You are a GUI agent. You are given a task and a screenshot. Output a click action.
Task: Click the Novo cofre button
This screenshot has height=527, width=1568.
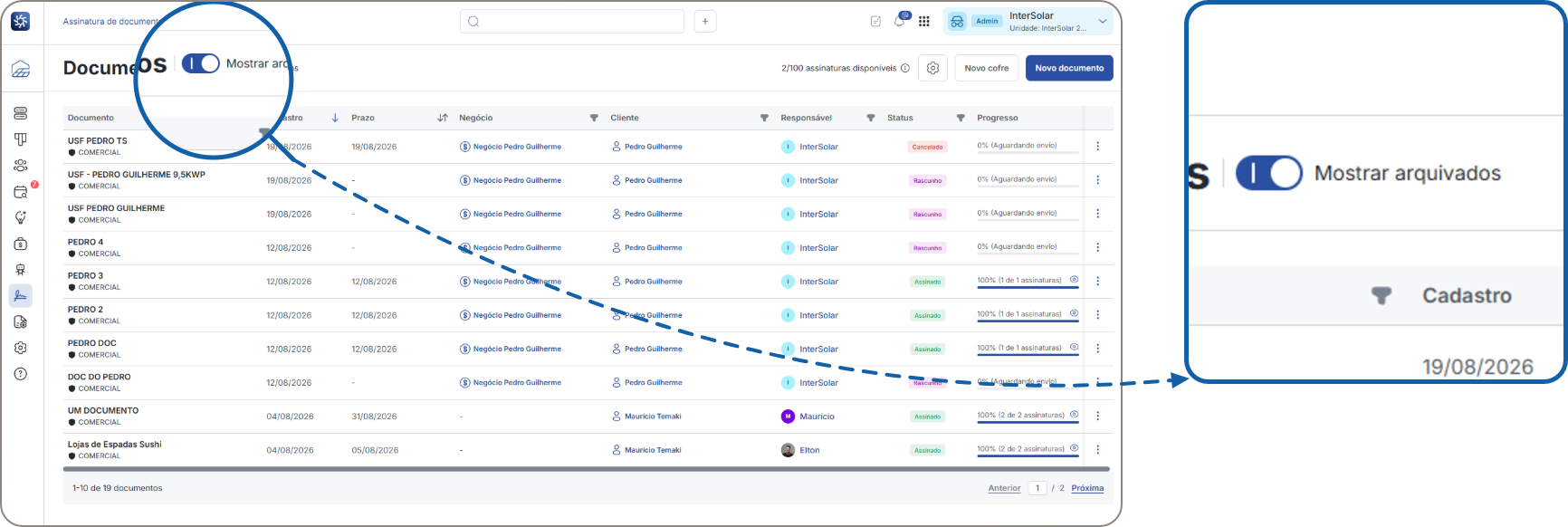tap(987, 68)
